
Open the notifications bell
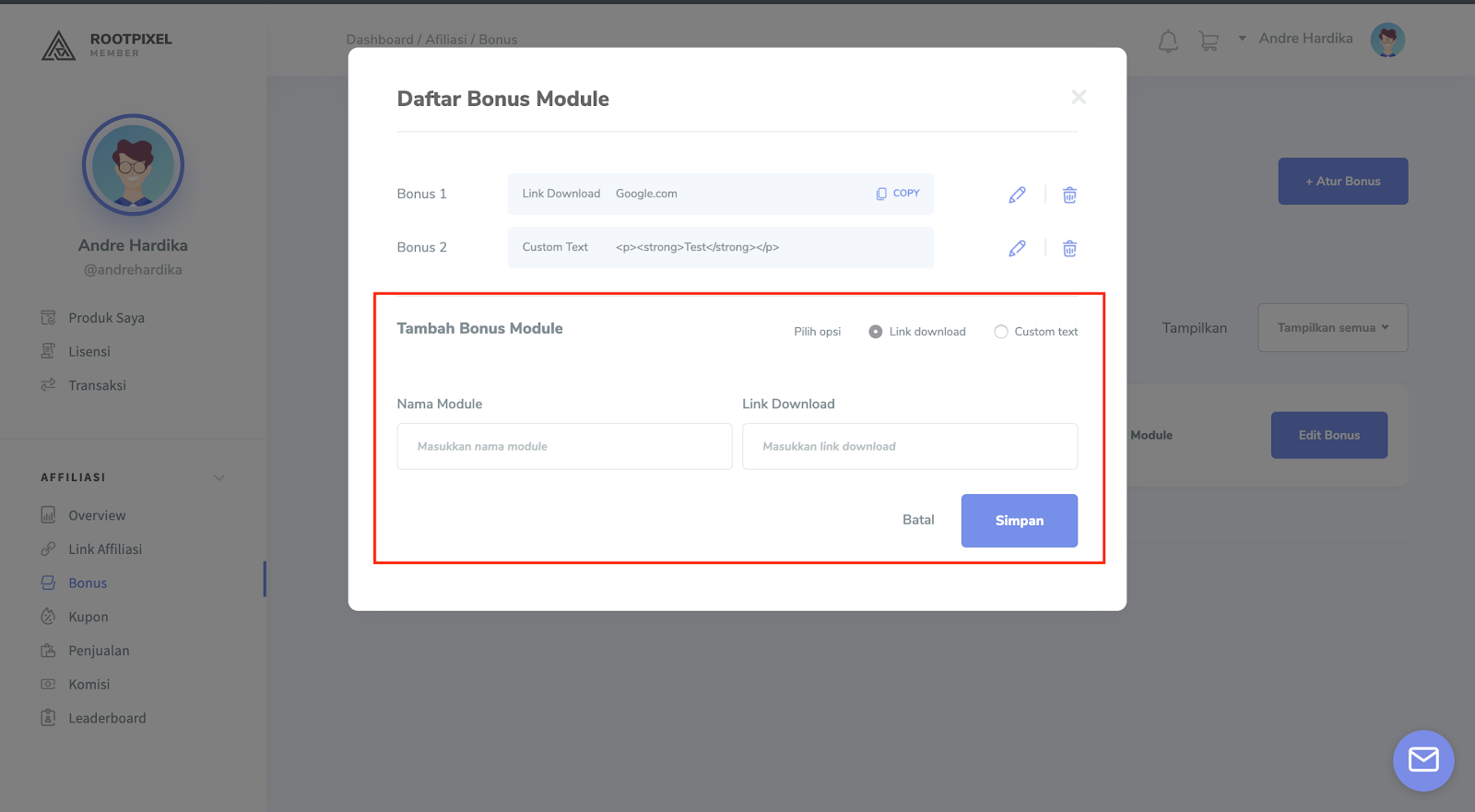pyautogui.click(x=1168, y=41)
